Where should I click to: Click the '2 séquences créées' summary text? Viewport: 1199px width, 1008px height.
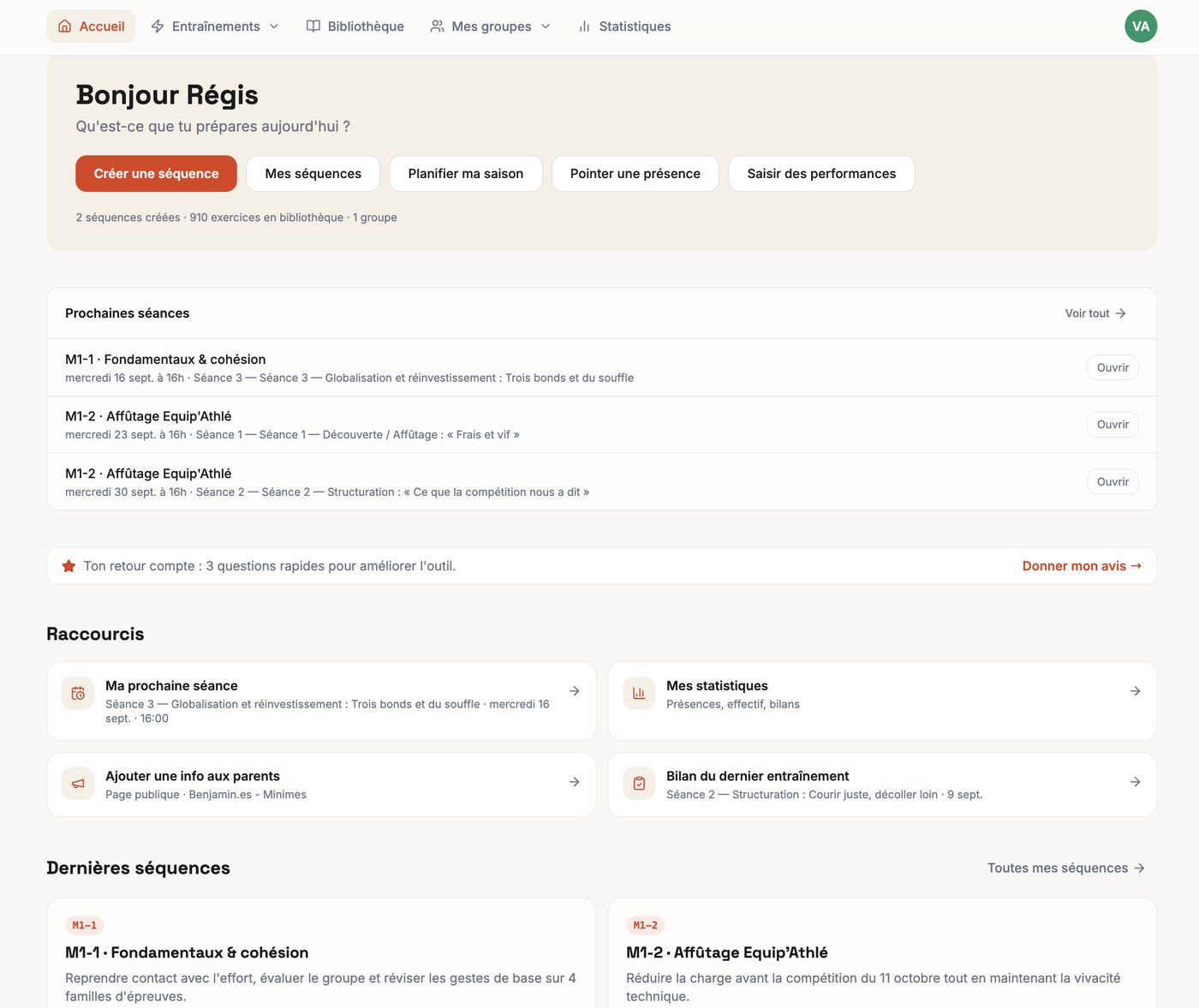(x=128, y=218)
